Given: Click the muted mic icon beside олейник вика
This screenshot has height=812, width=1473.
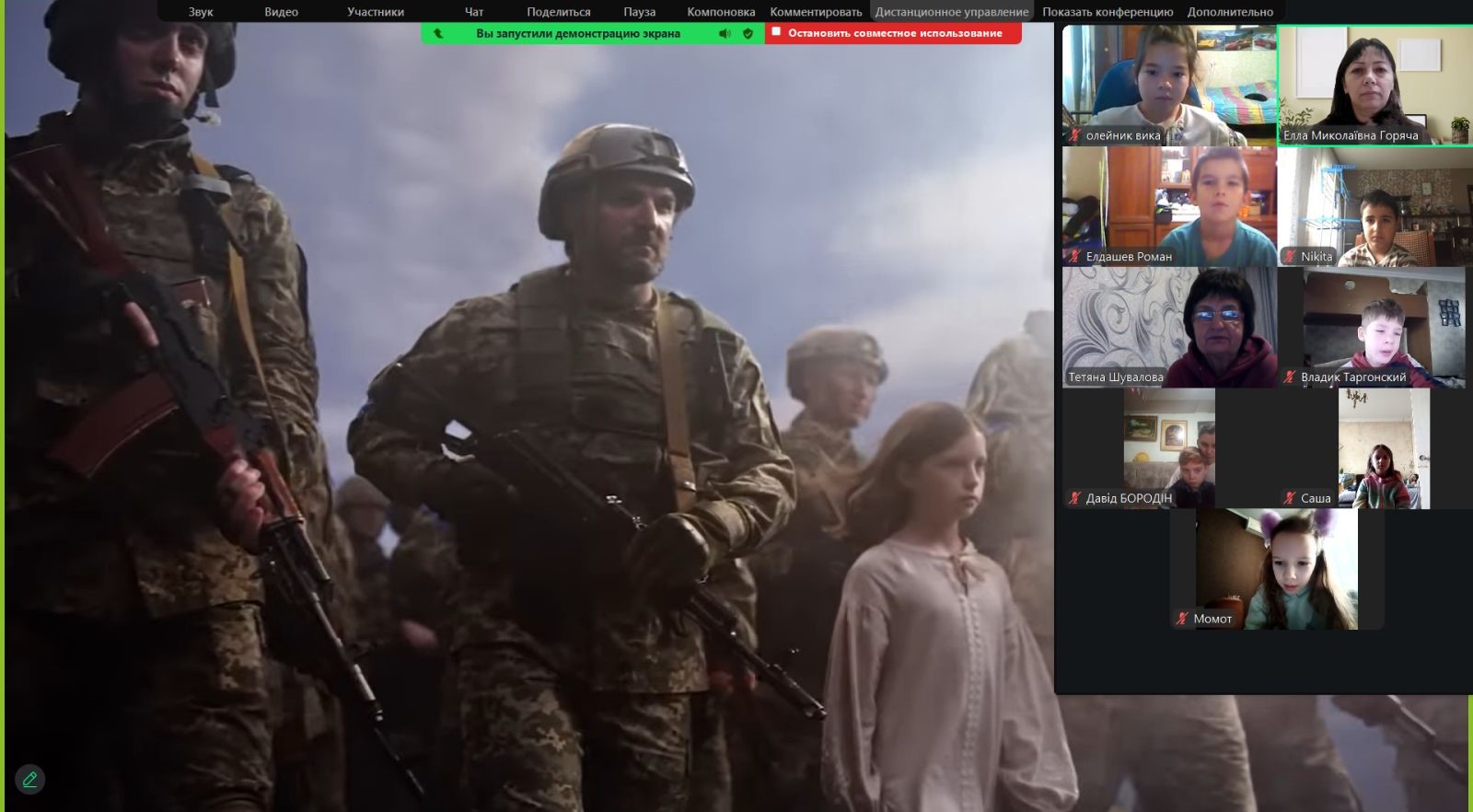Looking at the screenshot, I should point(1074,135).
